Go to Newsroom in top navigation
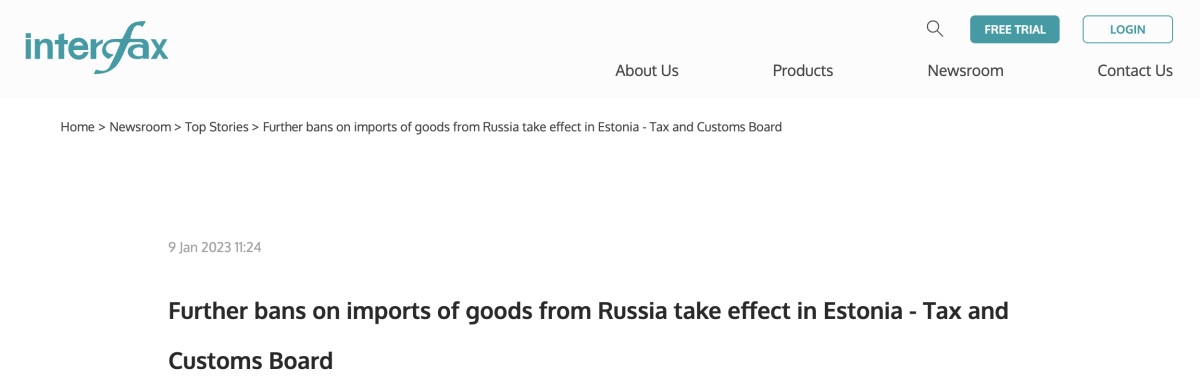 (x=965, y=71)
